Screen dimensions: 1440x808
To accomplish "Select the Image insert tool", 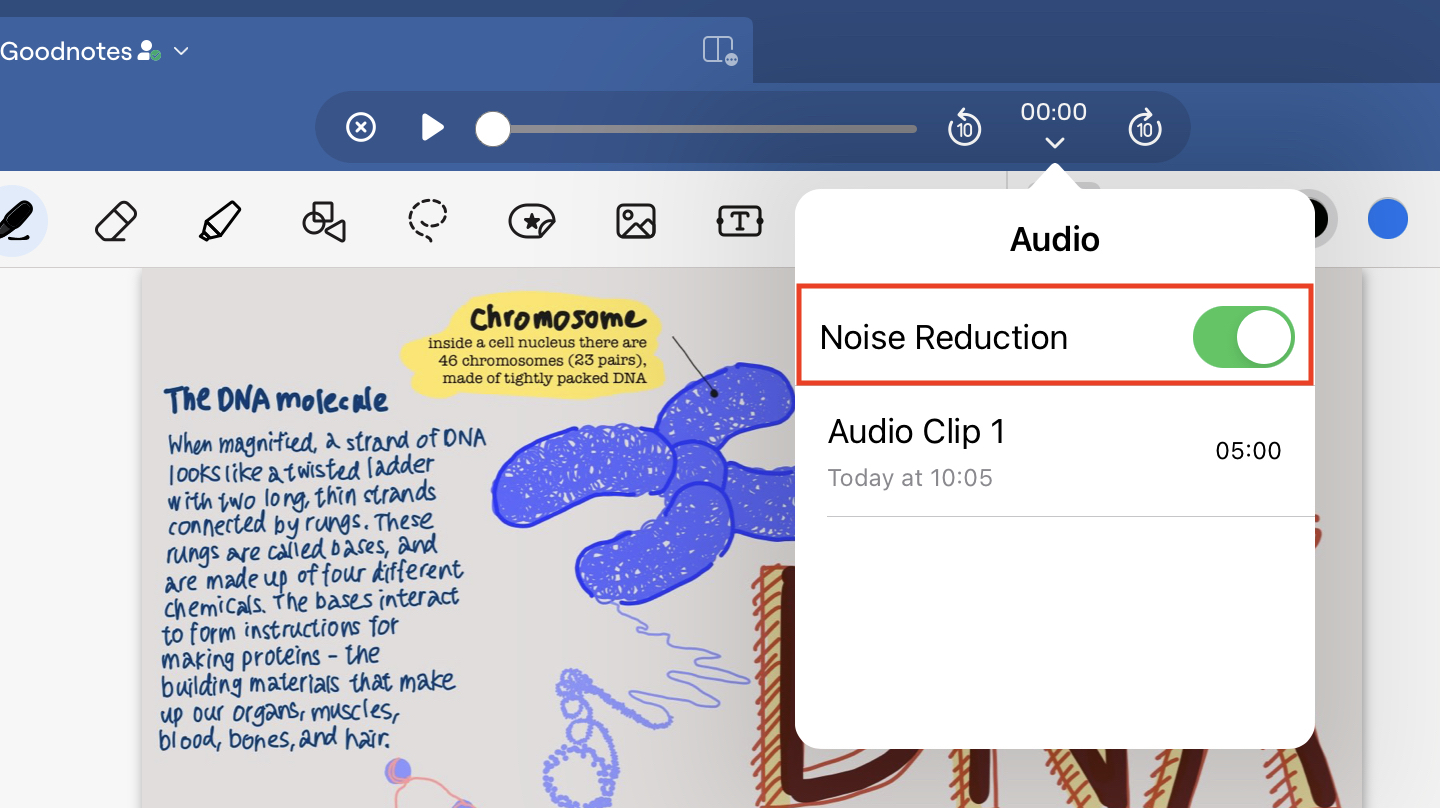I will point(636,221).
